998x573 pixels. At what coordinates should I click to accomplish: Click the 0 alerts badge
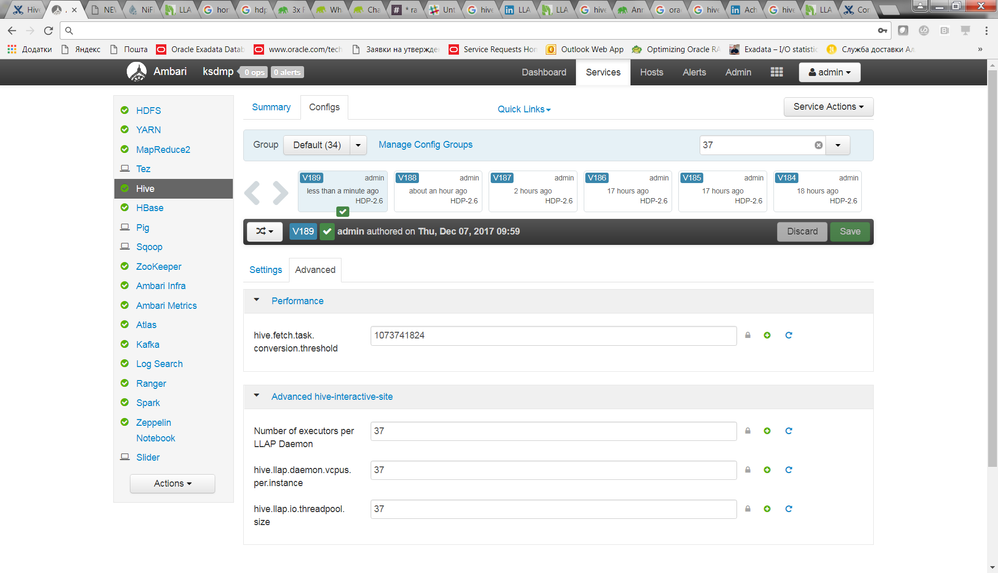pos(287,72)
